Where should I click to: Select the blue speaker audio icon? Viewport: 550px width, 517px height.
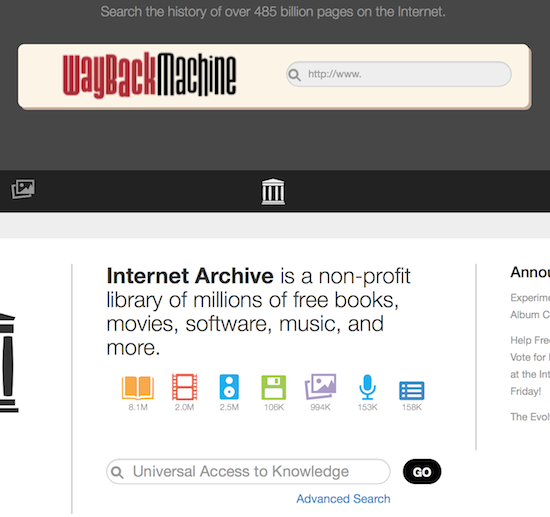[x=229, y=387]
